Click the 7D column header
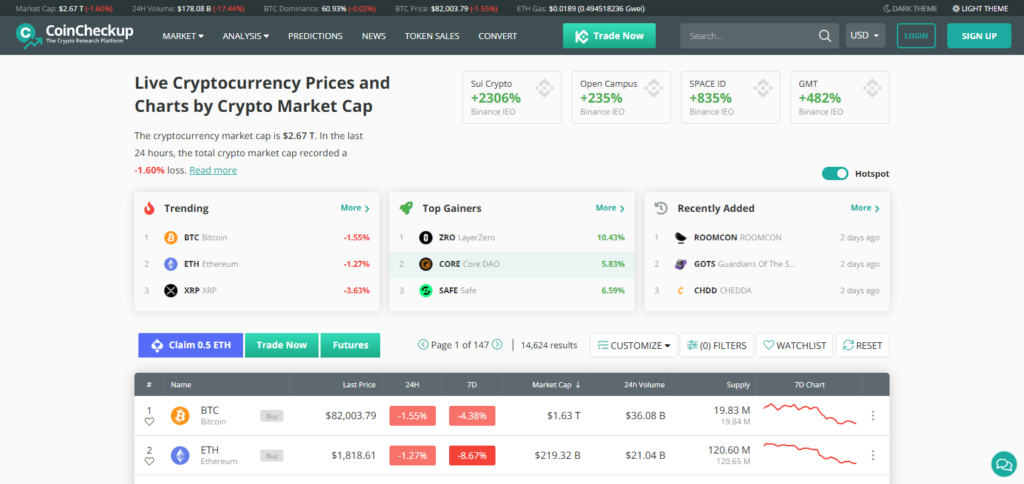This screenshot has height=484, width=1024. pyautogui.click(x=472, y=385)
